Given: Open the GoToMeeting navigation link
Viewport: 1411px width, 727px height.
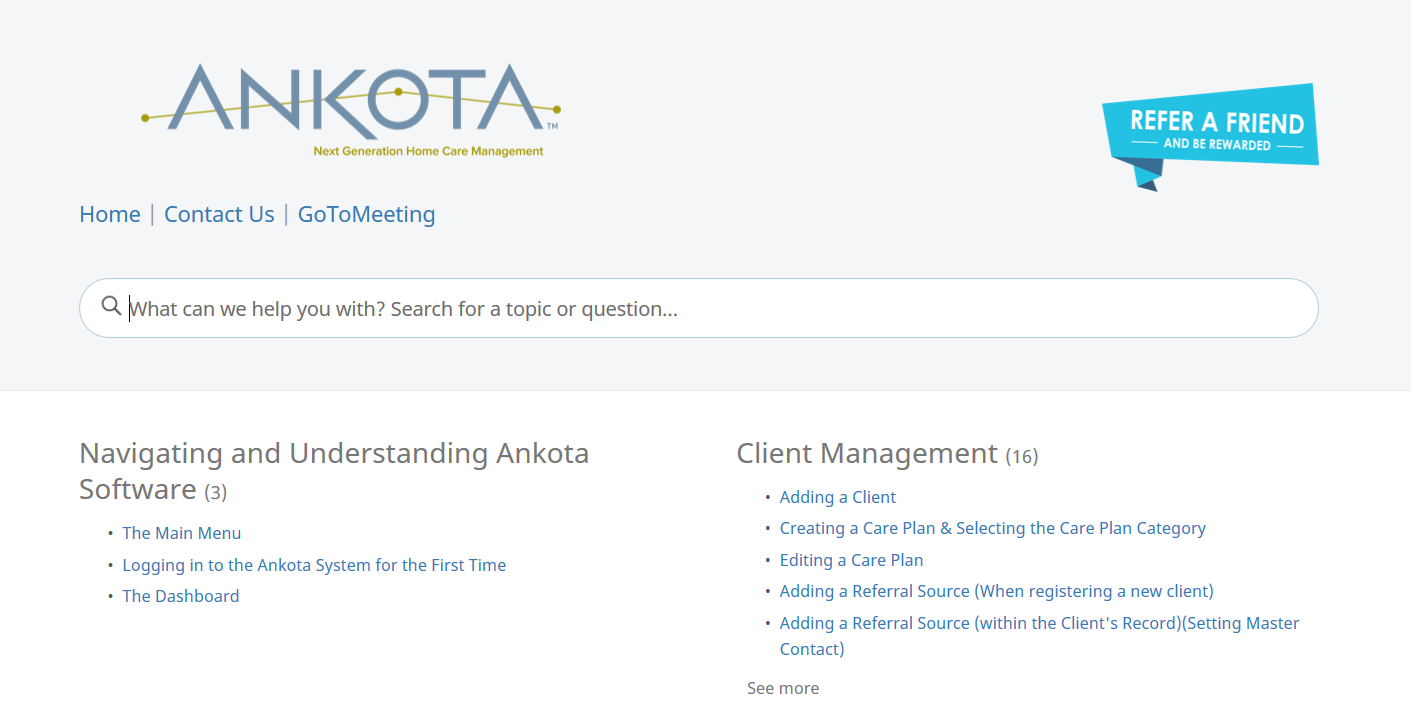Looking at the screenshot, I should tap(367, 214).
